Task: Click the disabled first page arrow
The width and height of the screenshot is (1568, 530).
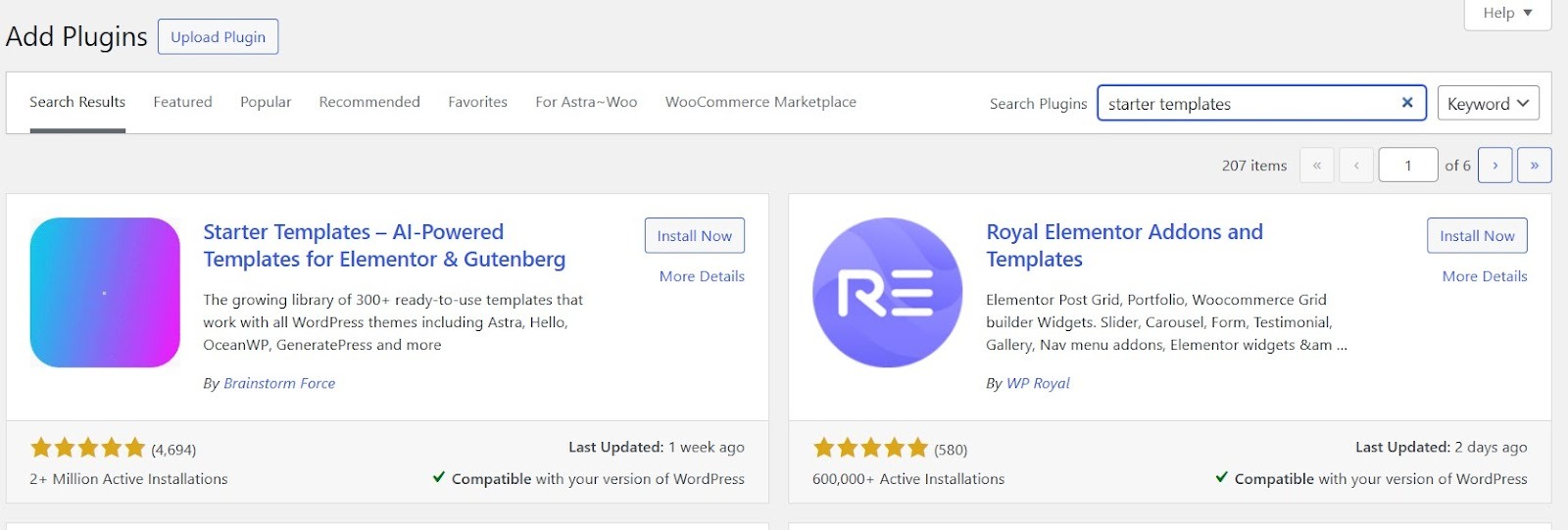Action: 1317,166
